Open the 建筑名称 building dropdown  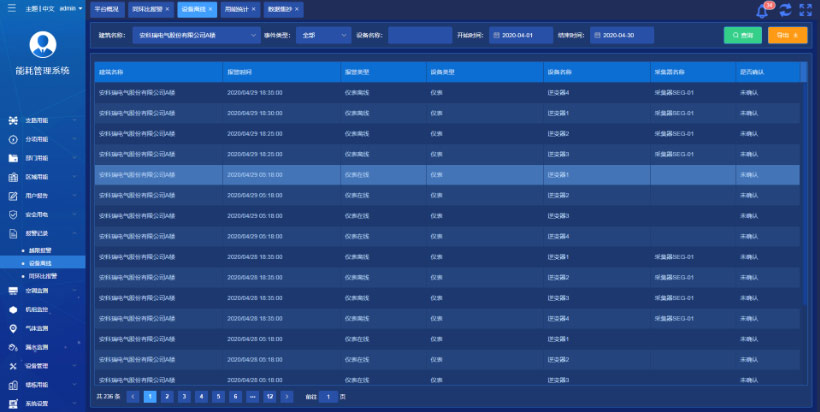click(x=196, y=35)
